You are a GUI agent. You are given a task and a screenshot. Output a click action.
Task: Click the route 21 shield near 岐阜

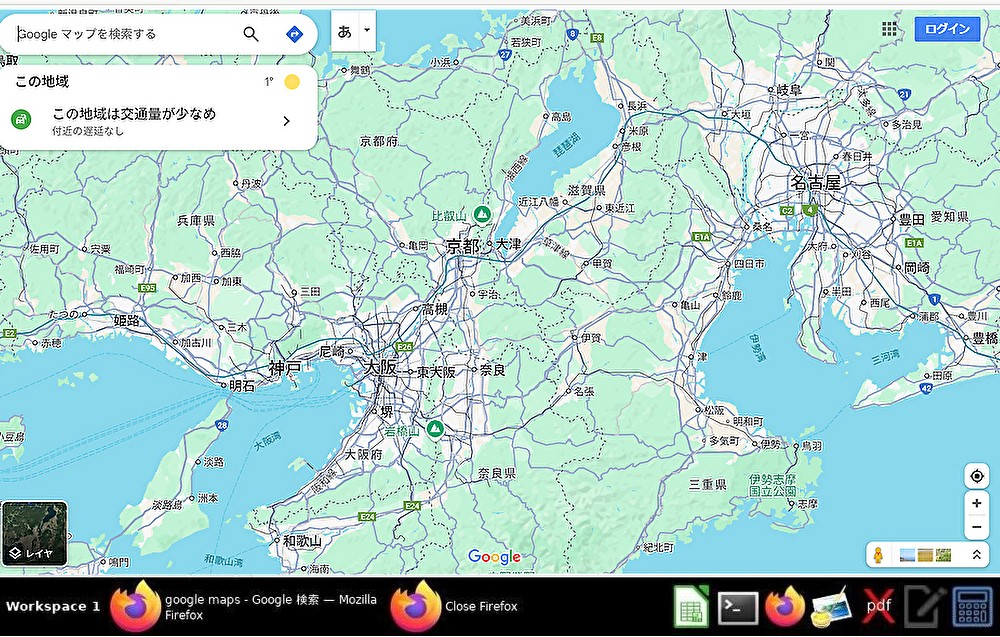click(904, 94)
